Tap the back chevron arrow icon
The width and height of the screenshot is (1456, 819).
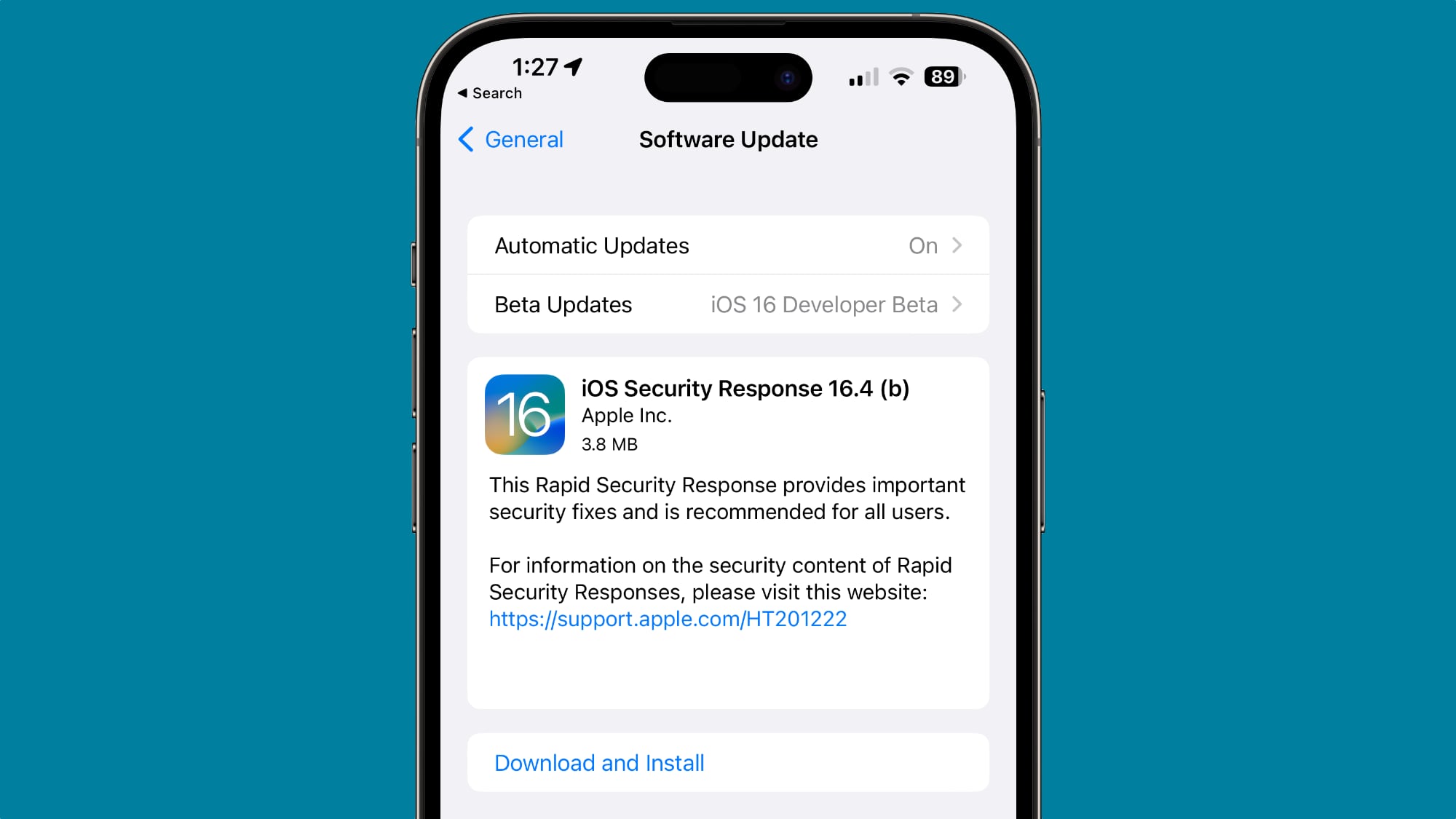pos(464,138)
